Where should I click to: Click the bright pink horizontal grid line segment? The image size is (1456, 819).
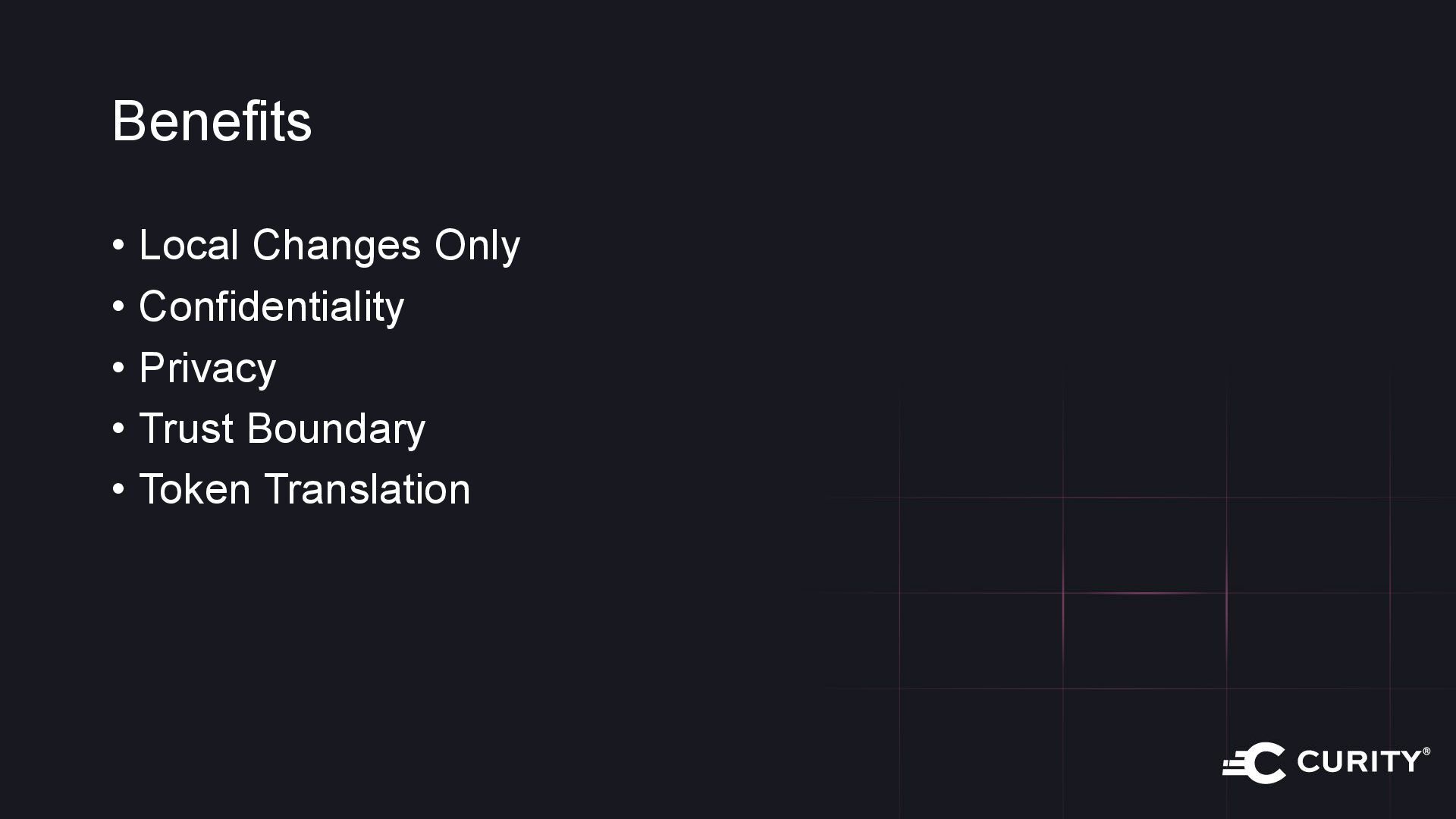tap(1144, 593)
